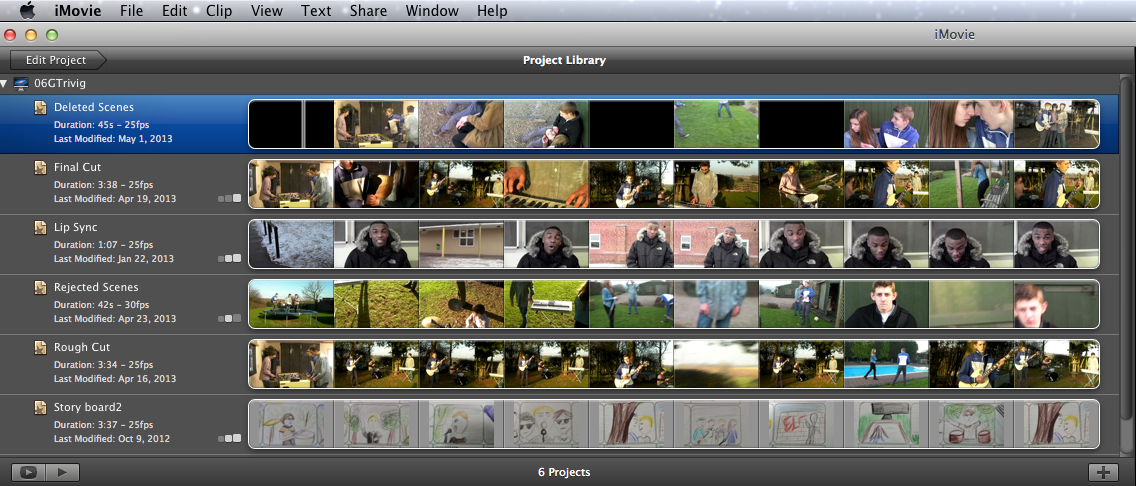Open the Edit menu
Image resolution: width=1136 pixels, height=486 pixels.
click(x=175, y=11)
